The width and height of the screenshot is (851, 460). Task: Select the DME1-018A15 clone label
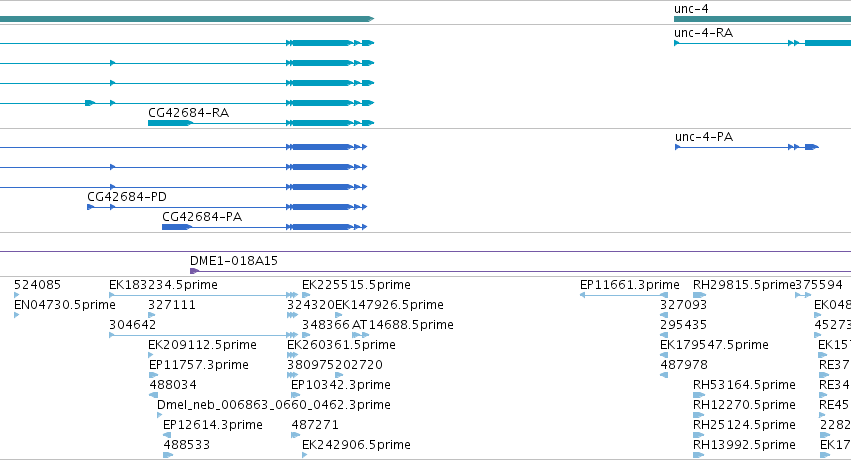[x=234, y=261]
